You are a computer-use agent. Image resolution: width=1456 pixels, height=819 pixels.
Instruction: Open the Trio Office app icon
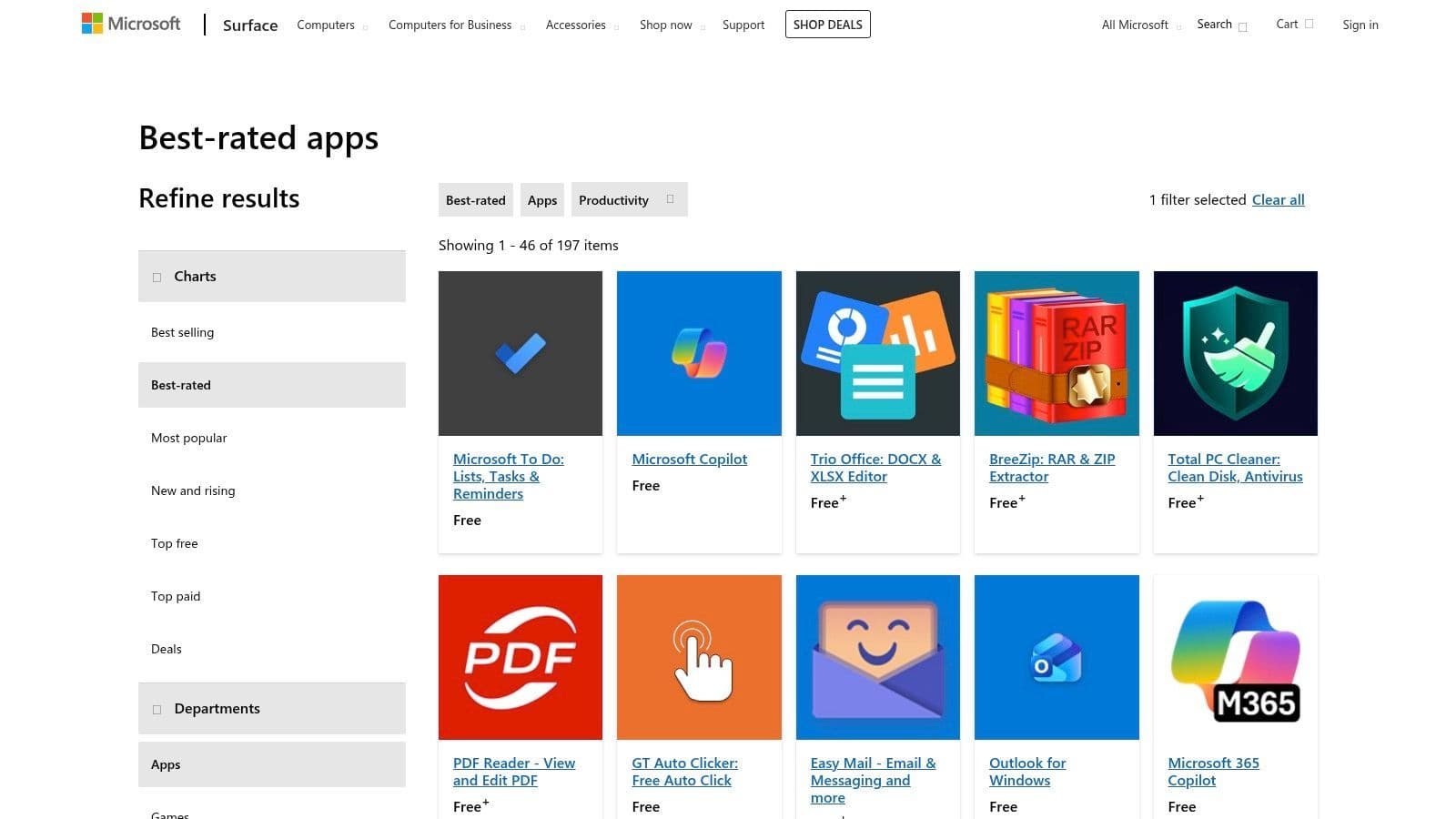(877, 353)
